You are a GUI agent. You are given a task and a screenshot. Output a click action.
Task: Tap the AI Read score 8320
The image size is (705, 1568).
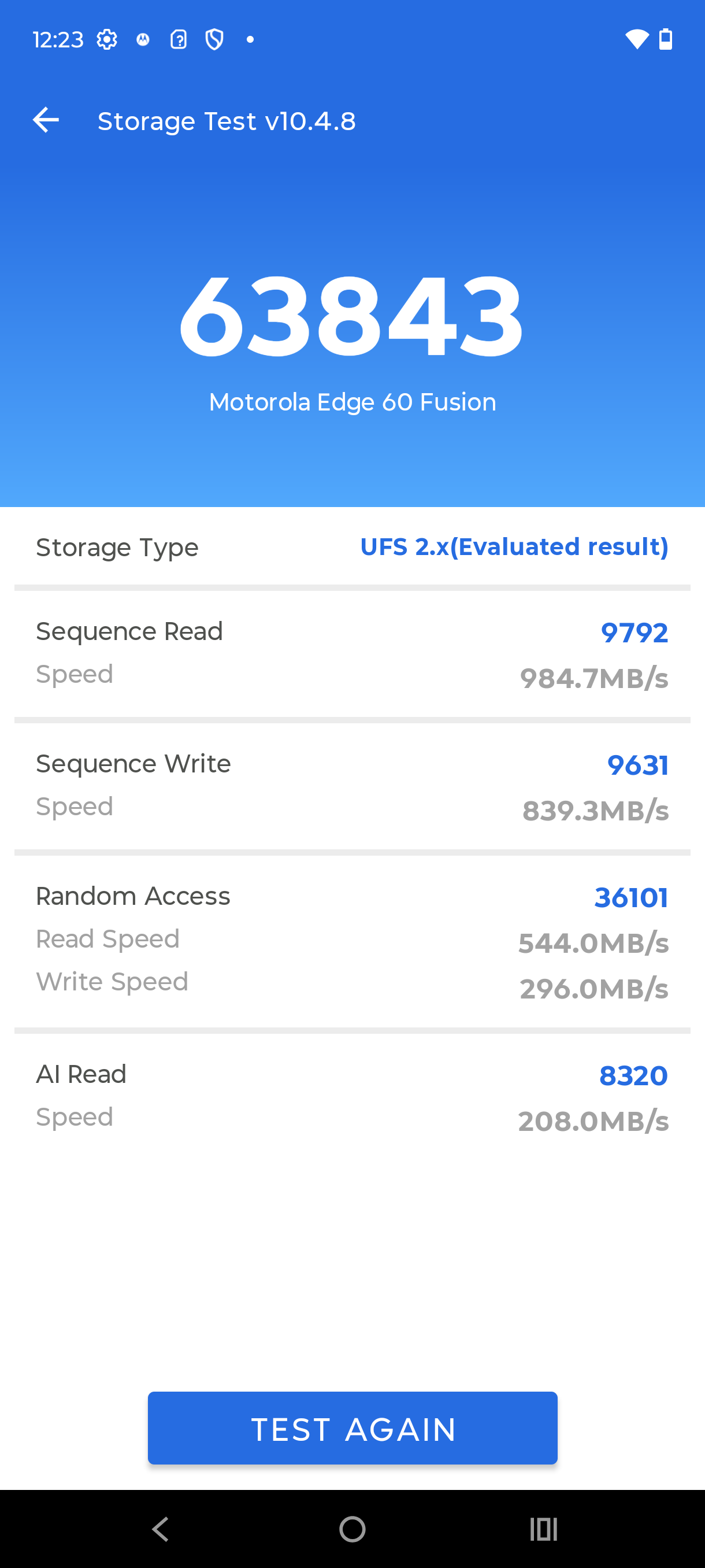pyautogui.click(x=633, y=1075)
